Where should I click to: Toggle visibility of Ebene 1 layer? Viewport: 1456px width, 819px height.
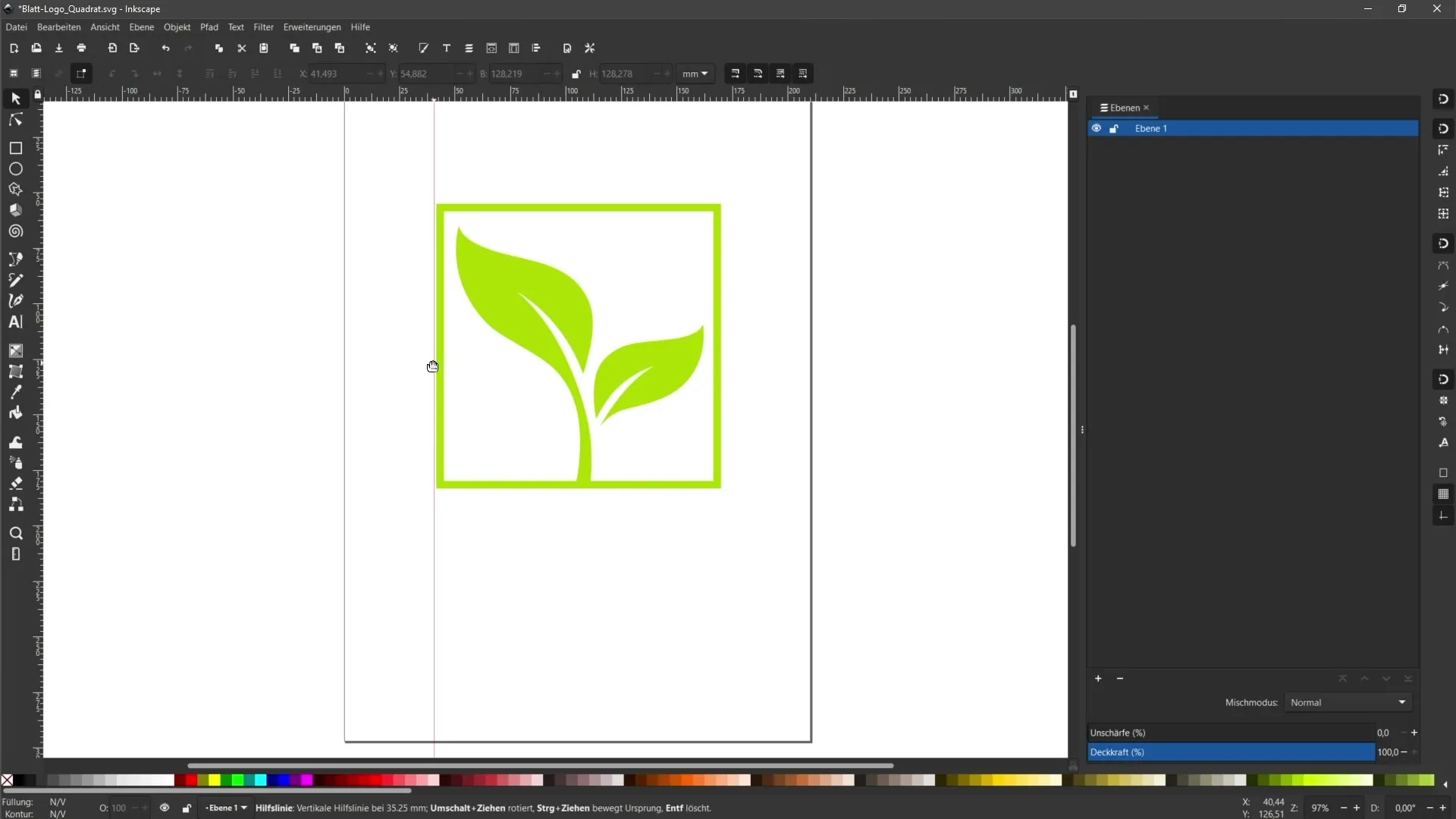(1096, 128)
